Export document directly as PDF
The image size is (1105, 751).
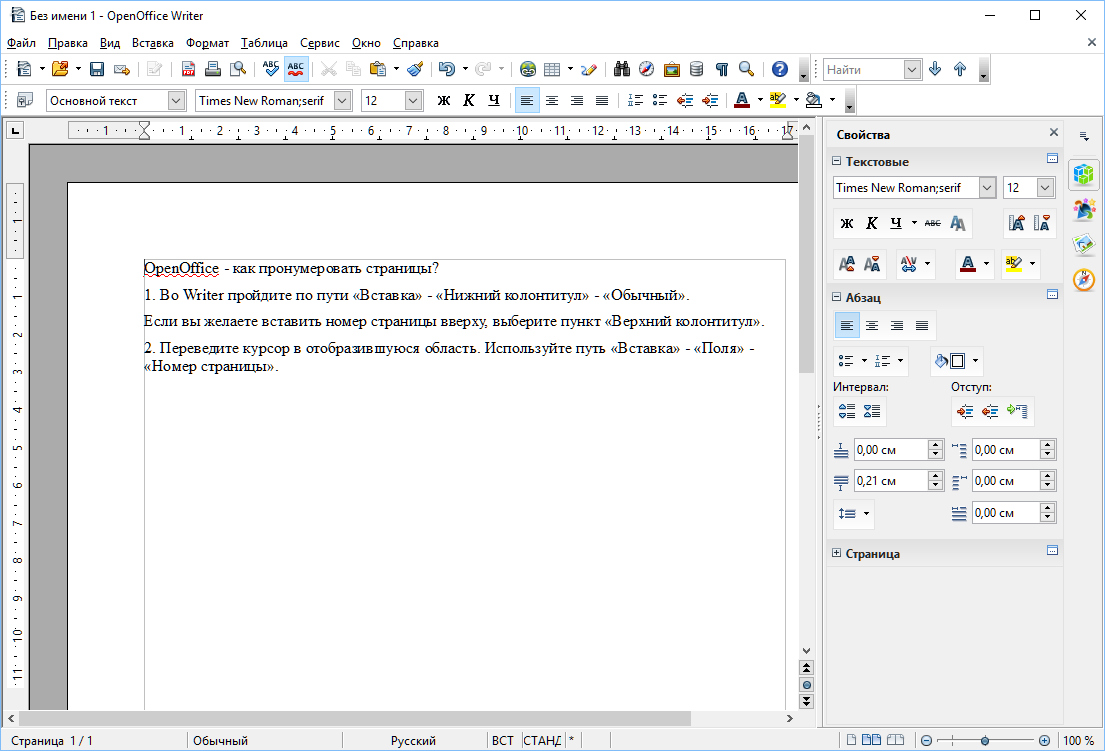188,69
